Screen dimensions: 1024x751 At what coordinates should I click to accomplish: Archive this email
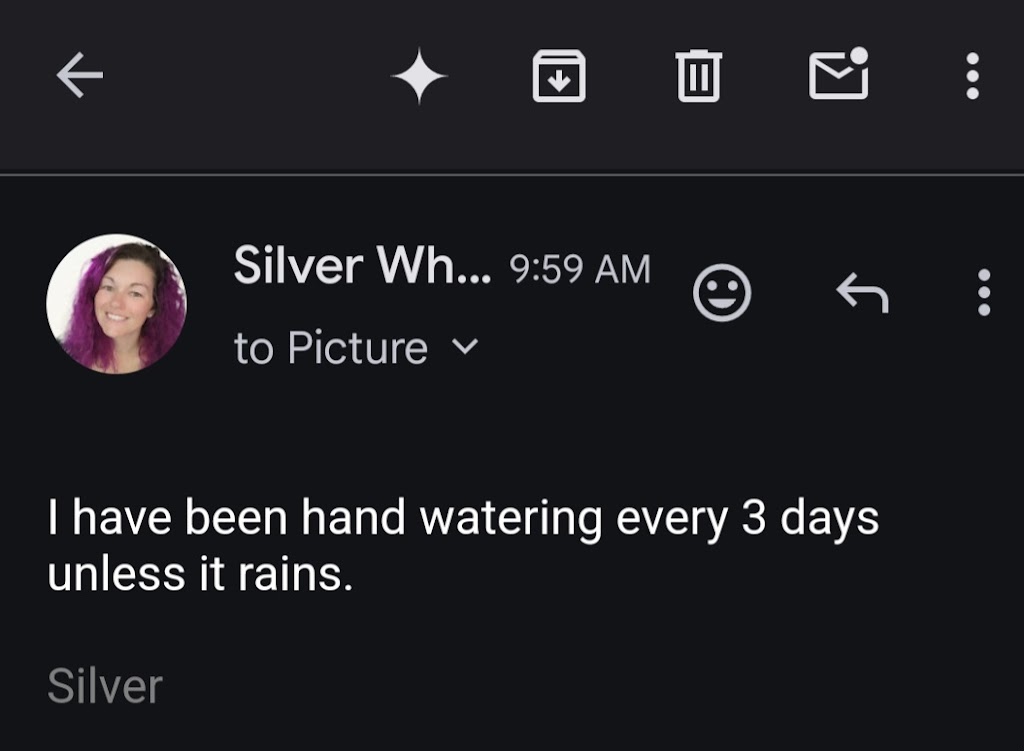click(x=559, y=76)
